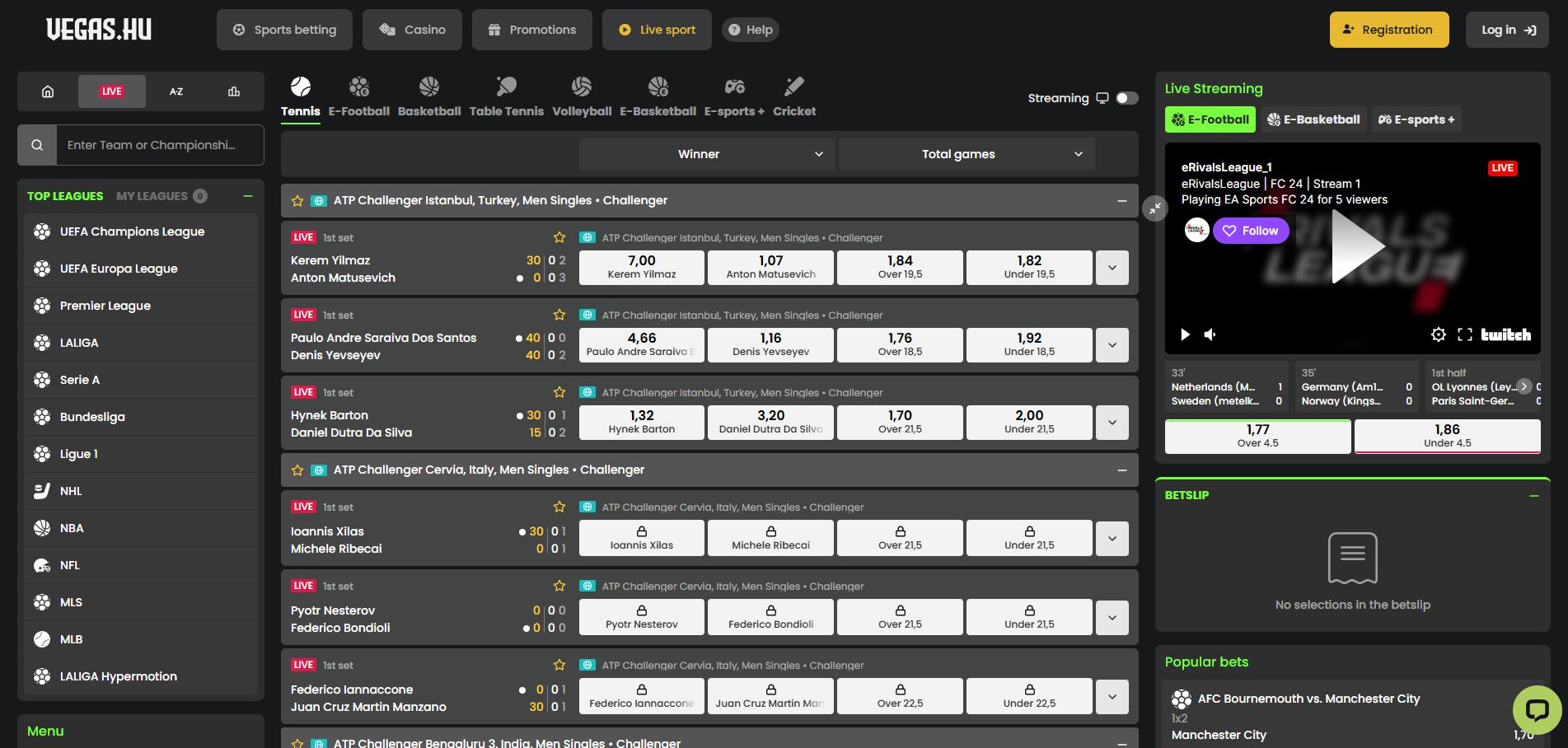Select the Netherlands vs Sweden stream card
1568x748 pixels.
pyautogui.click(x=1227, y=387)
